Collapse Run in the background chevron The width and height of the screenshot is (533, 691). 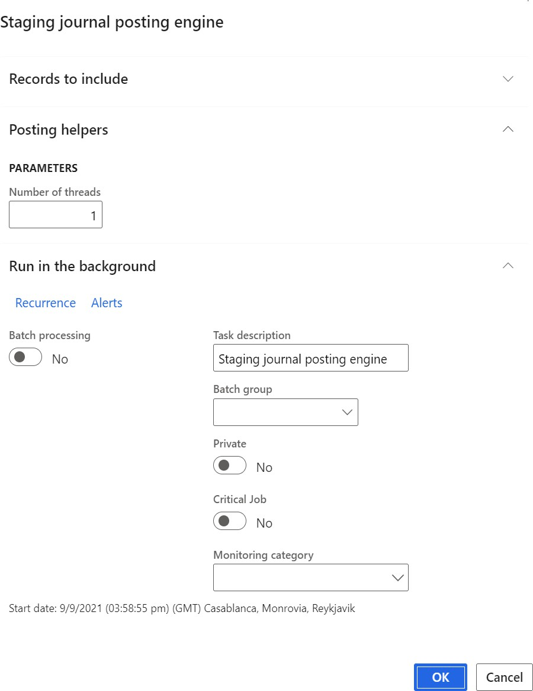point(508,266)
